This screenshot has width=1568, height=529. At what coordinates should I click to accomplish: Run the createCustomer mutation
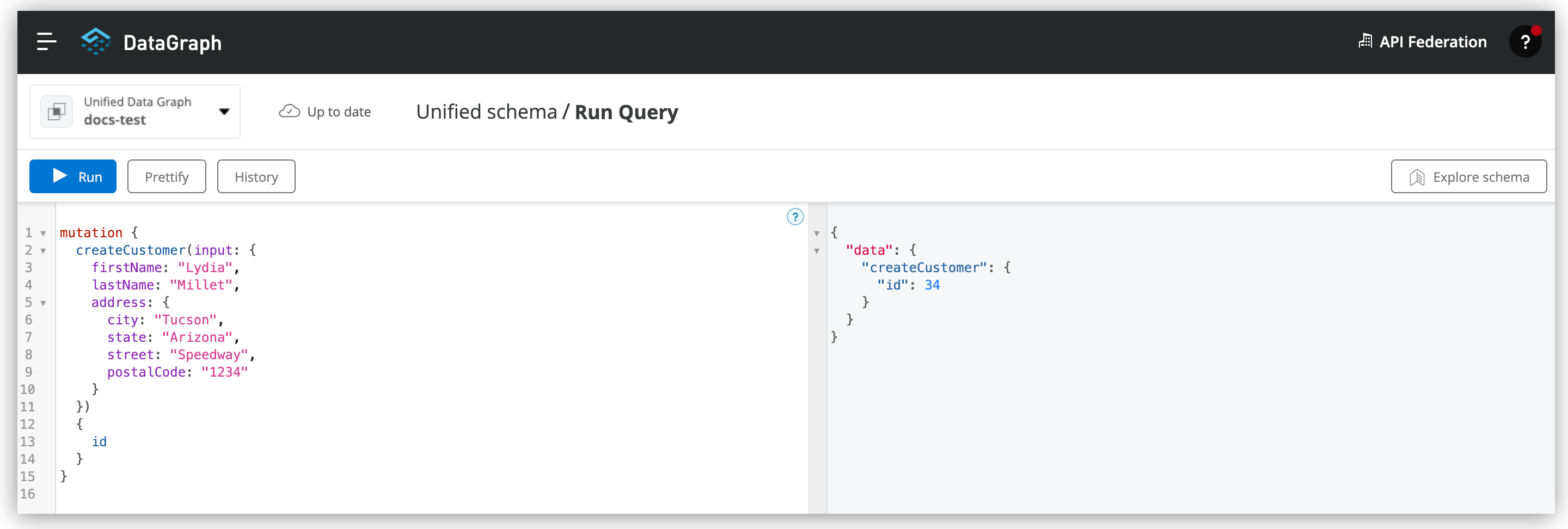[72, 176]
